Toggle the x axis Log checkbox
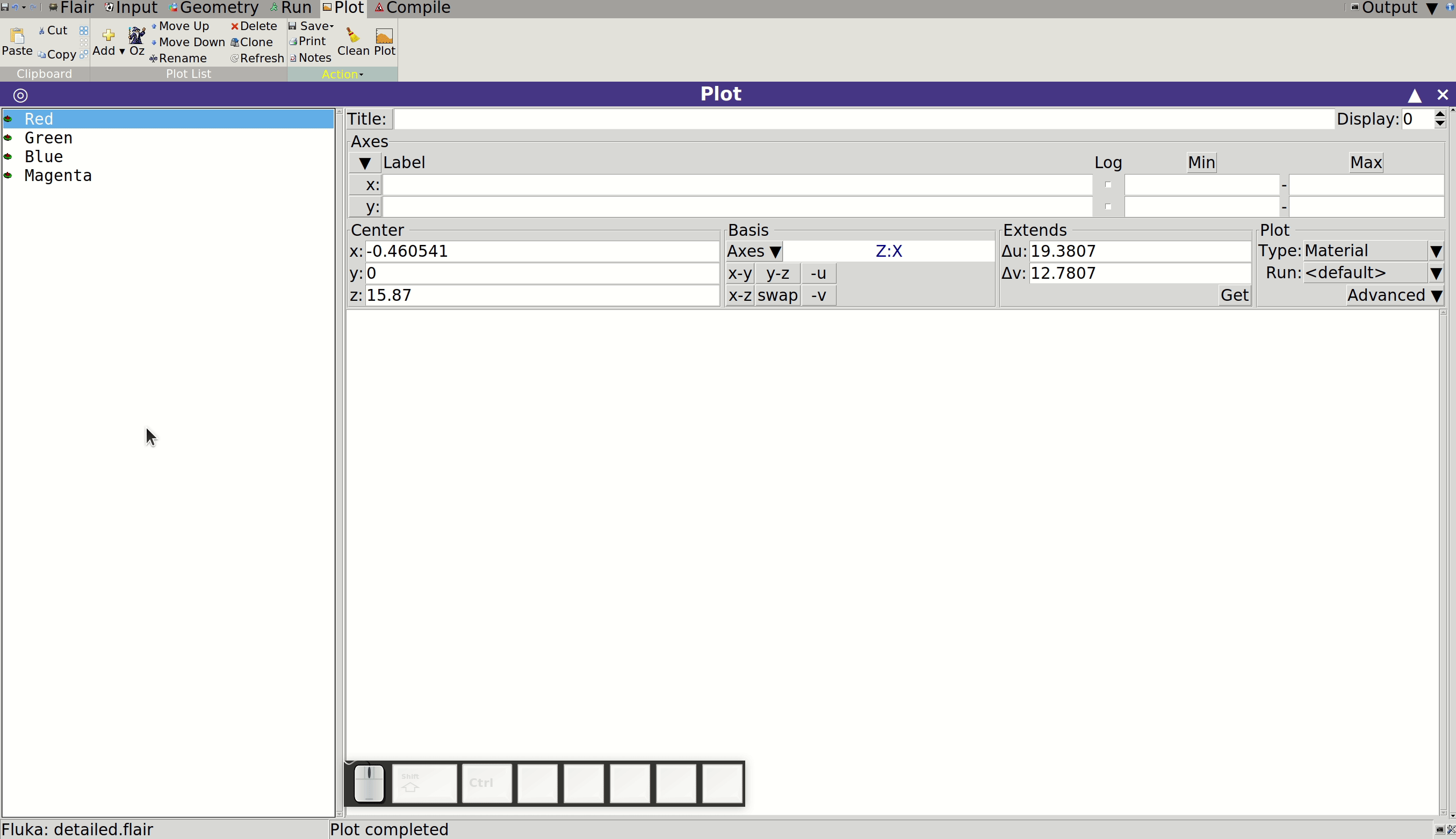This screenshot has width=1456, height=839. pos(1107,185)
